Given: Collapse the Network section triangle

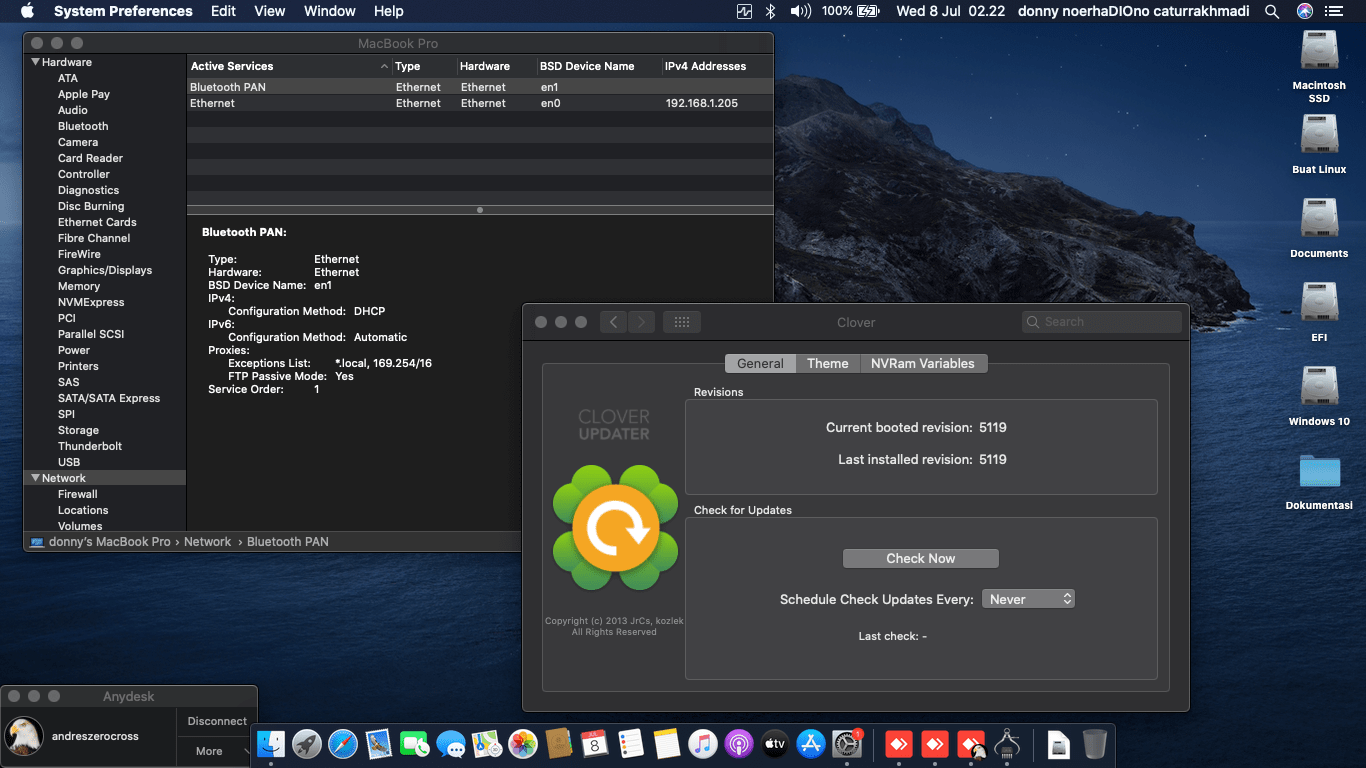Looking at the screenshot, I should coord(36,478).
